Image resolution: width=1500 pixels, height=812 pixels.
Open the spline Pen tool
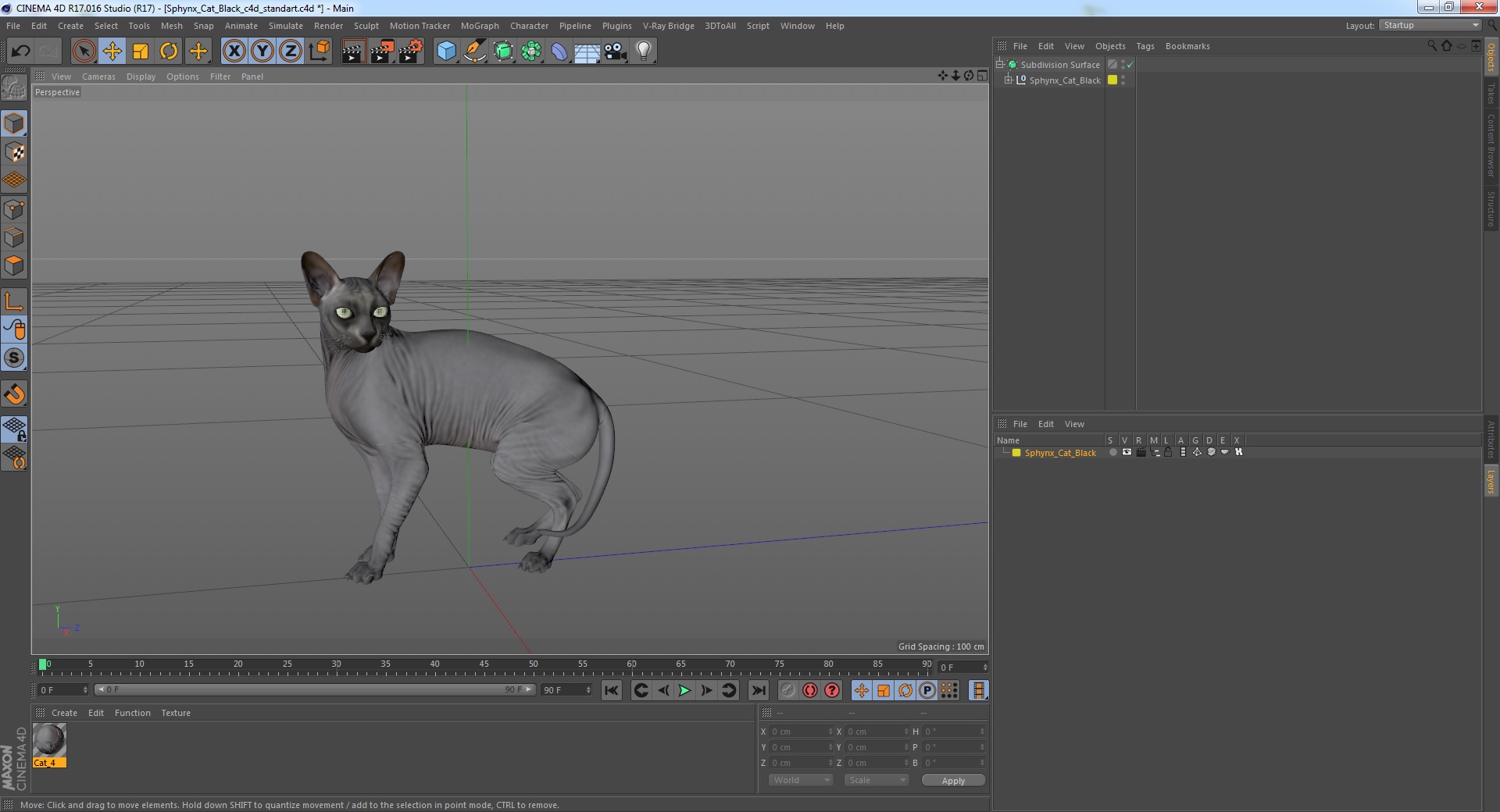tap(475, 52)
